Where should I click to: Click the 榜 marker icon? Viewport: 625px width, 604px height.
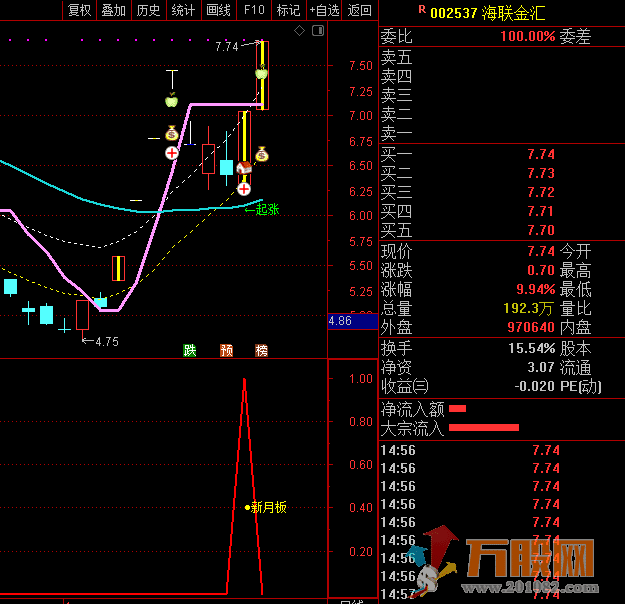click(261, 350)
